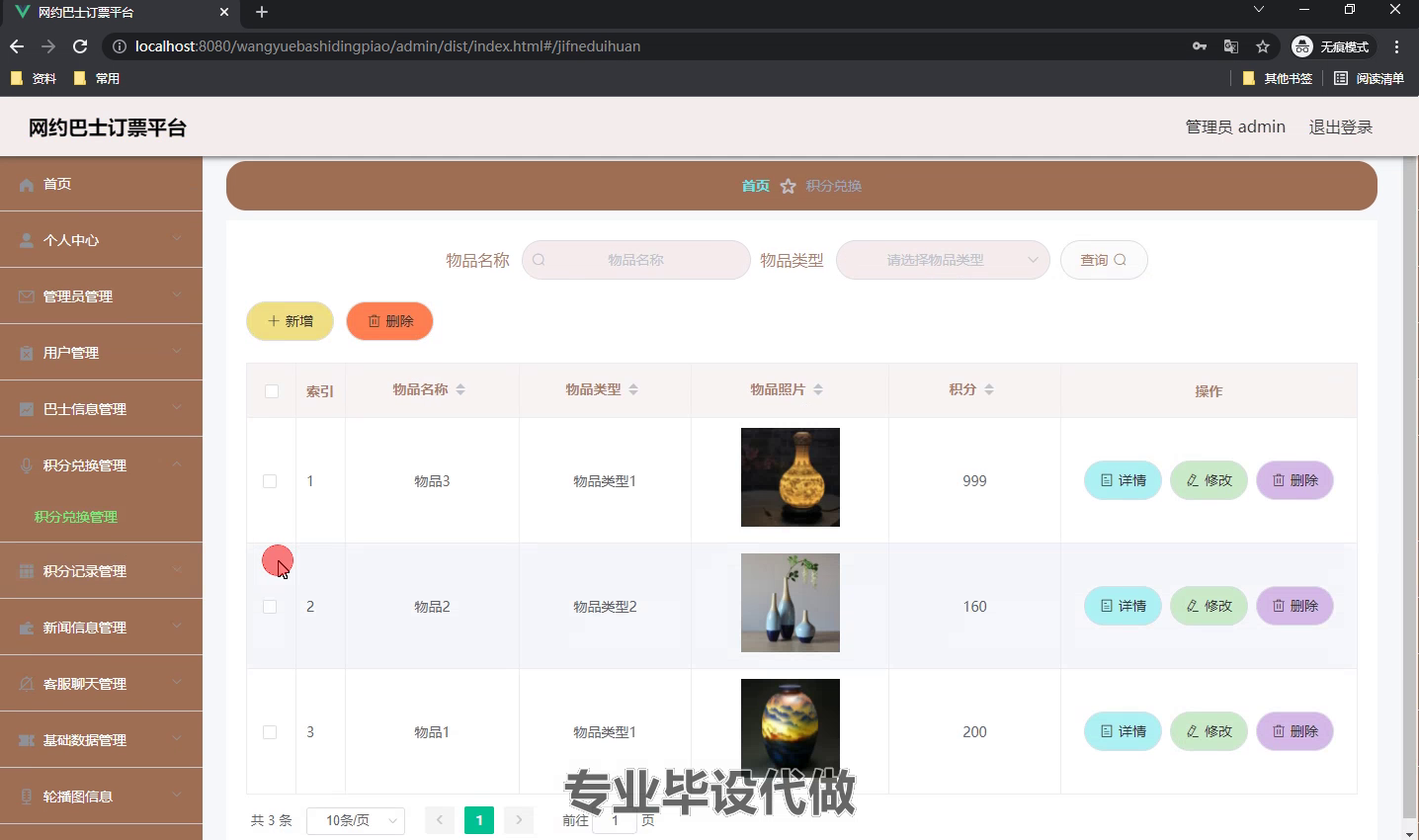Click the 查询 search button
Image resolution: width=1419 pixels, height=840 pixels.
coord(1104,260)
